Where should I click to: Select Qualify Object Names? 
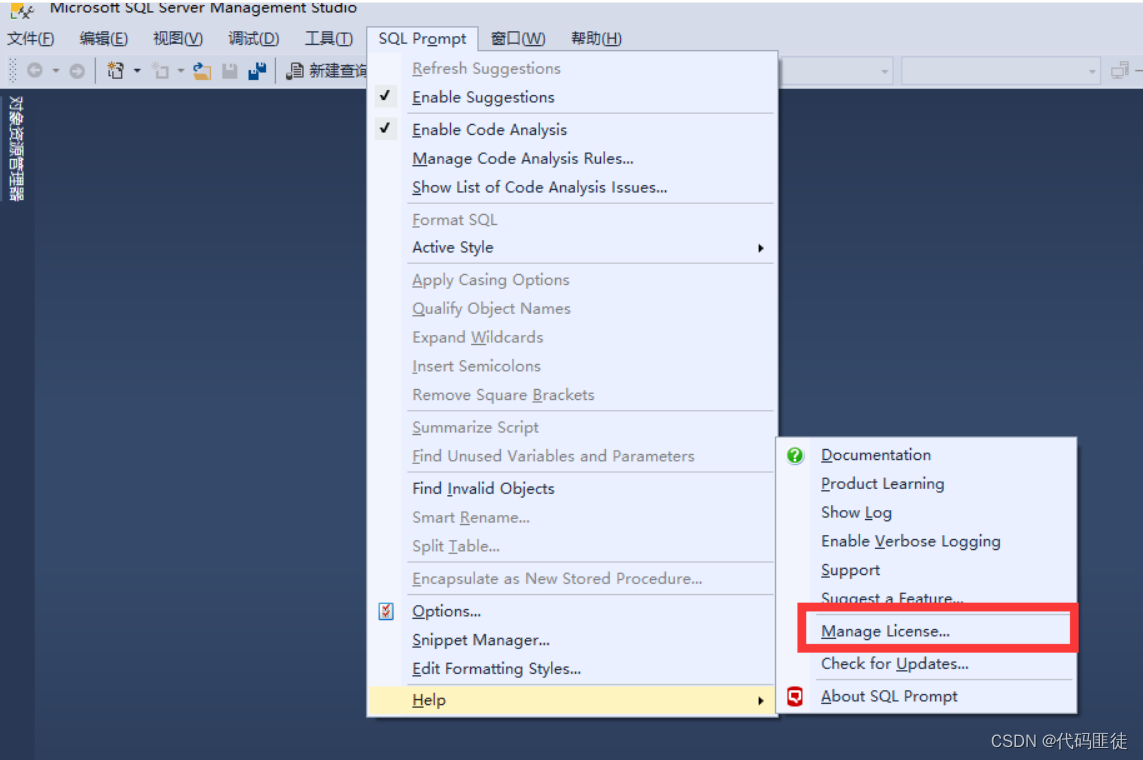[491, 309]
